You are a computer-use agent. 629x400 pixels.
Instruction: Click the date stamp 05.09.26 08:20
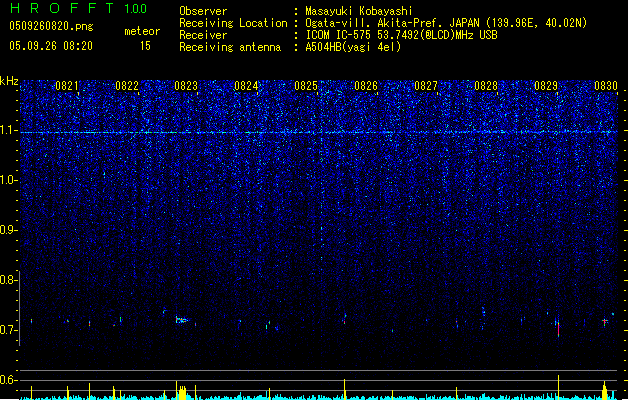[51, 46]
